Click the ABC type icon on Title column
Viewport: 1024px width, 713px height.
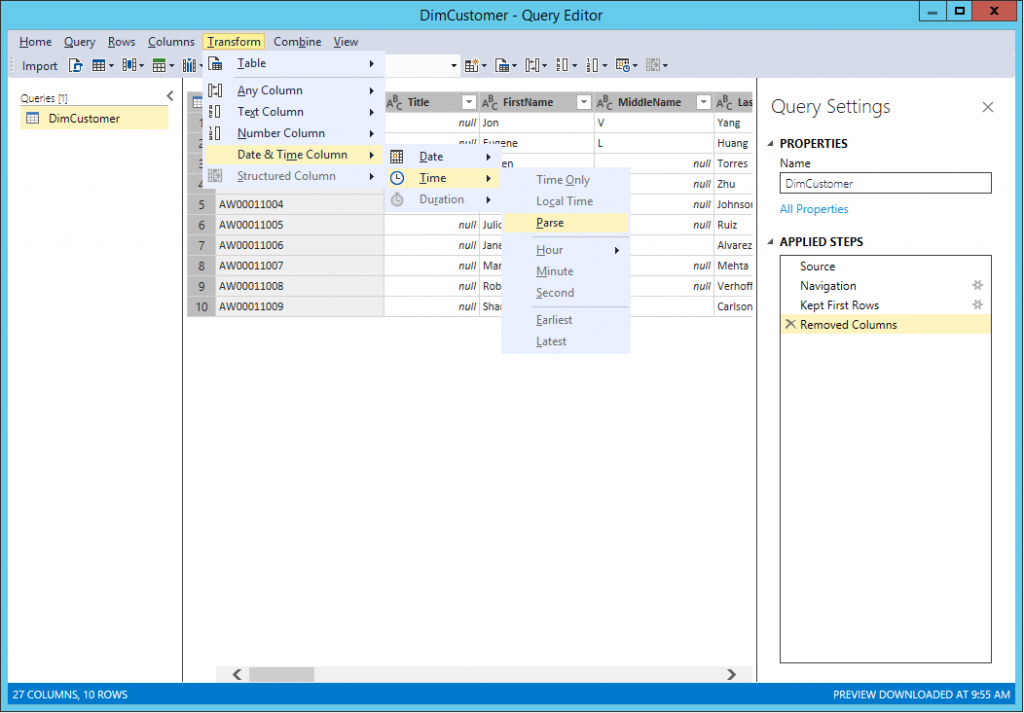[394, 103]
